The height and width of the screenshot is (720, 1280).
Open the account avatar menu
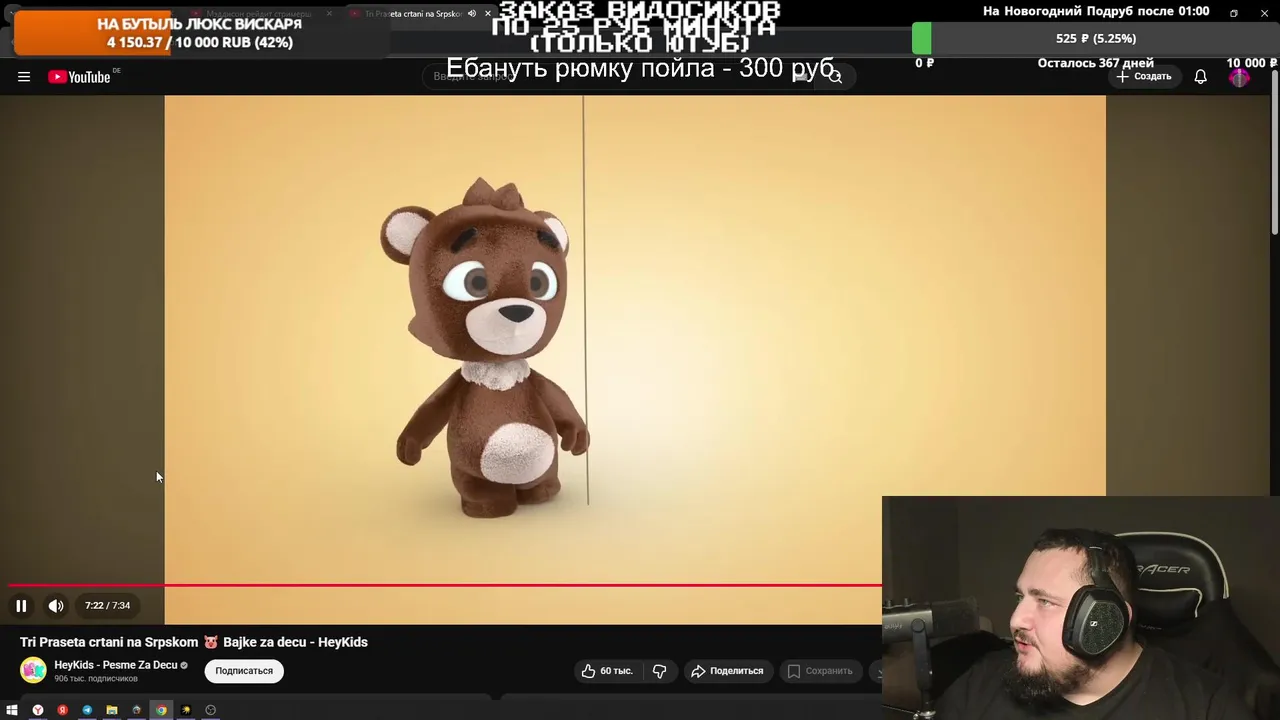(x=1239, y=77)
